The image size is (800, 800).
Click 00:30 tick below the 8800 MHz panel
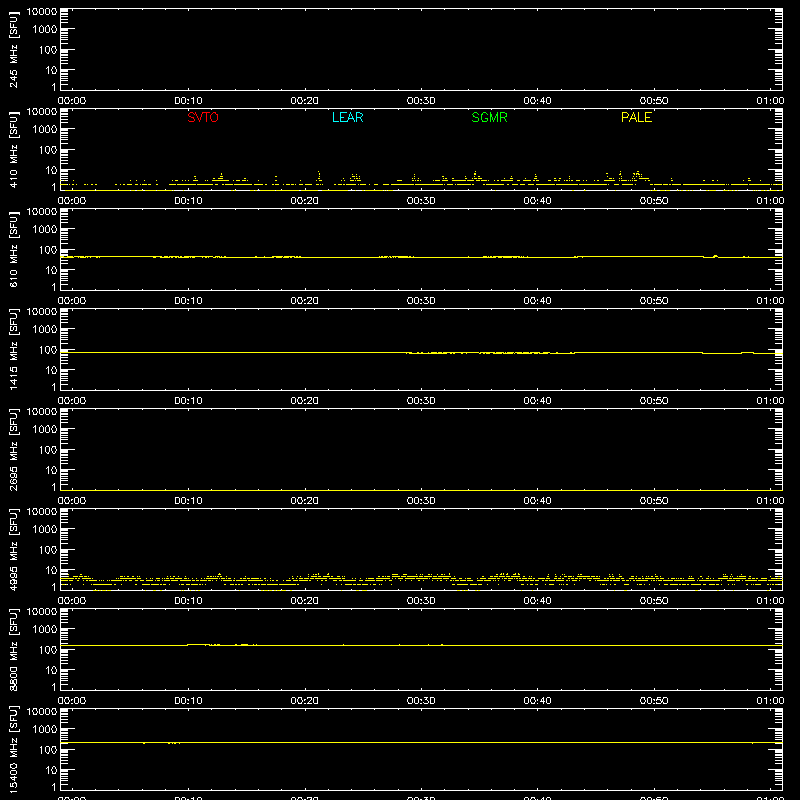click(x=421, y=701)
